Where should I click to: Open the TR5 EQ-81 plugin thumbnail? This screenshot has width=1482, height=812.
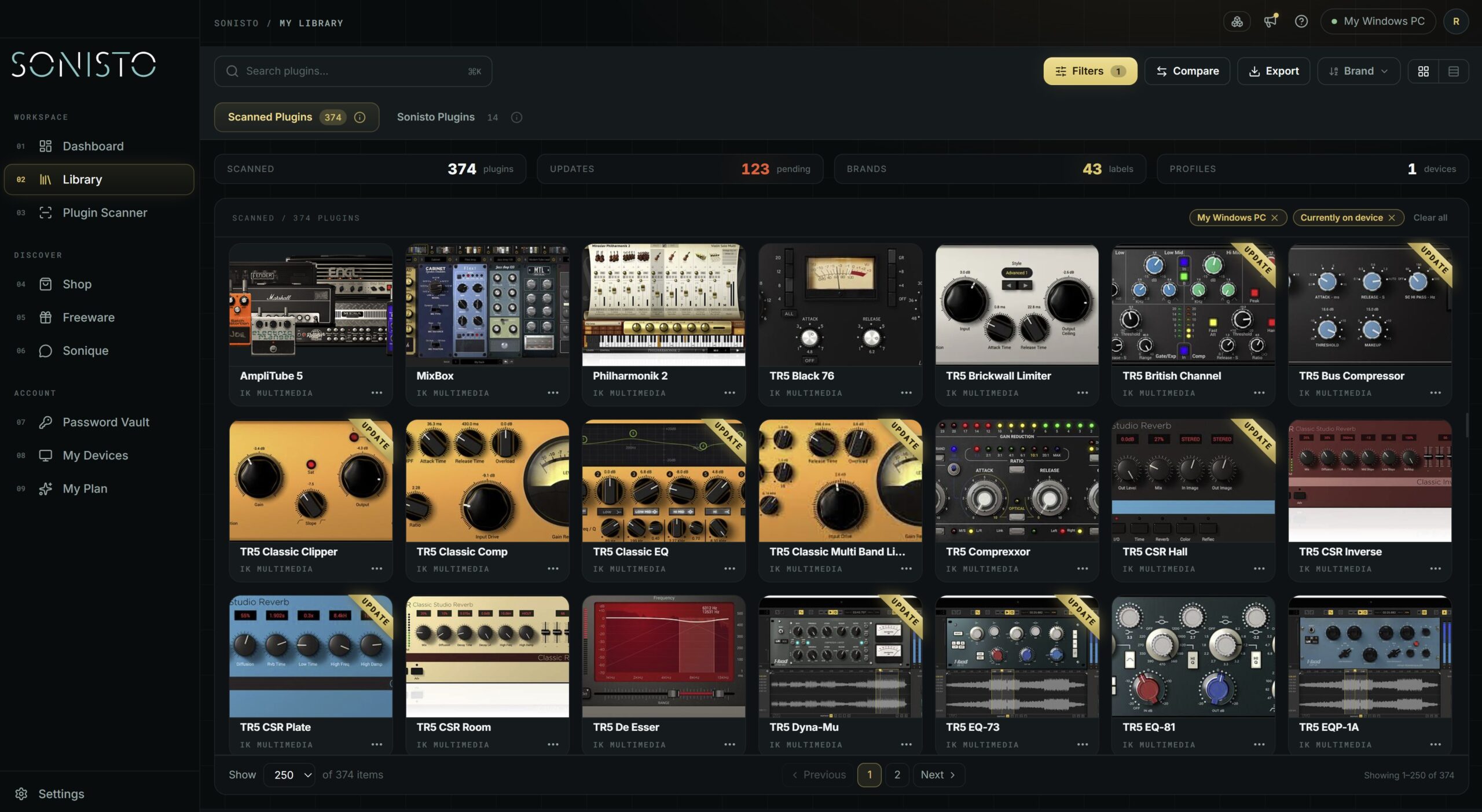(1193, 656)
